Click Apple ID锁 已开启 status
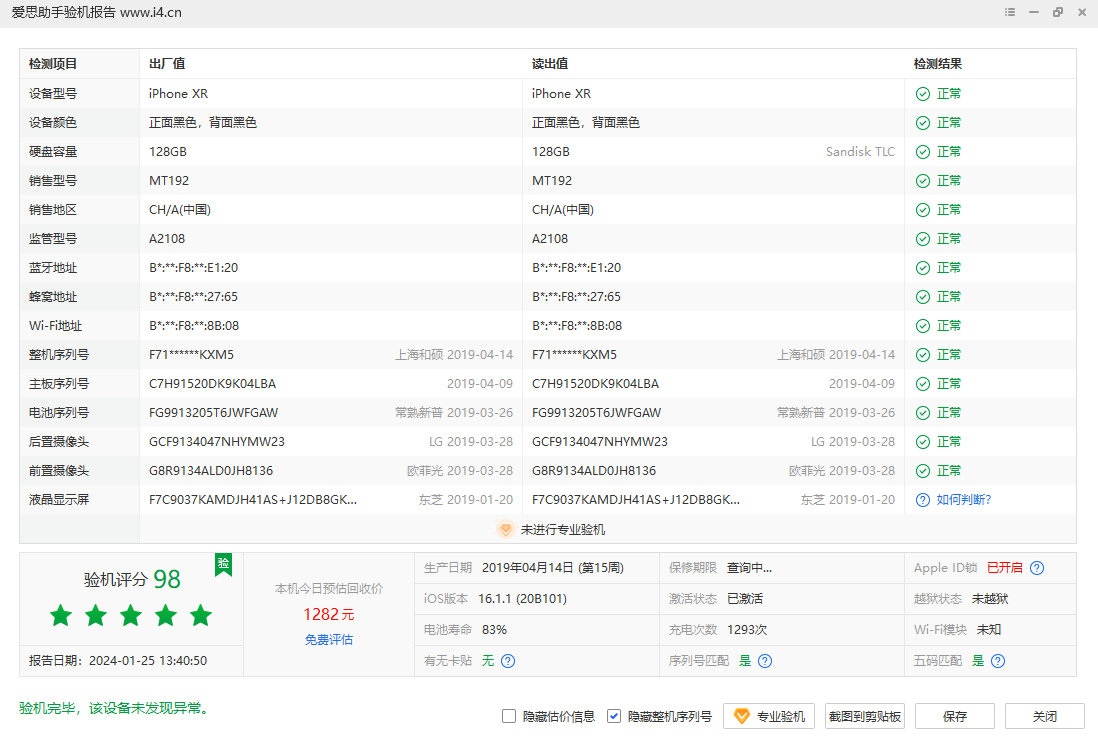 coord(1005,568)
